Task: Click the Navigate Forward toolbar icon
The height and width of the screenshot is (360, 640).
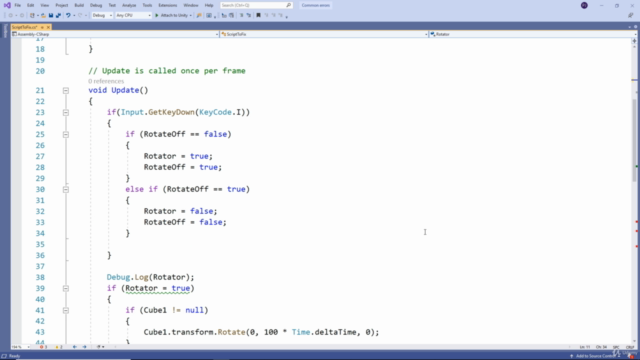Action: (x=22, y=16)
